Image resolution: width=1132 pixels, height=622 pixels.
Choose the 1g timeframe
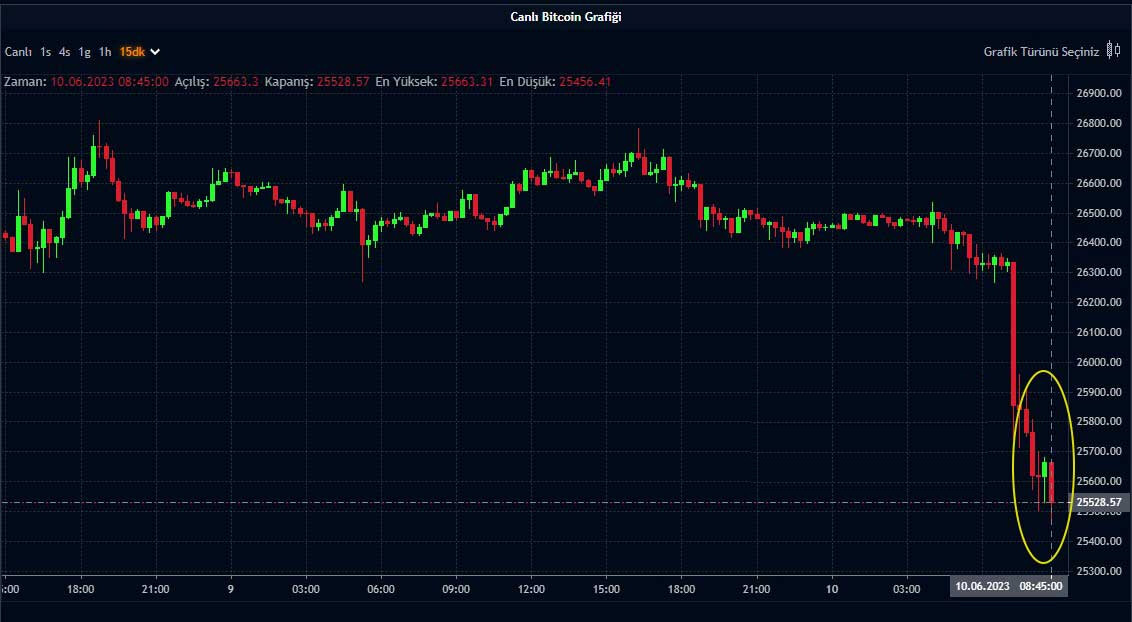[x=85, y=51]
